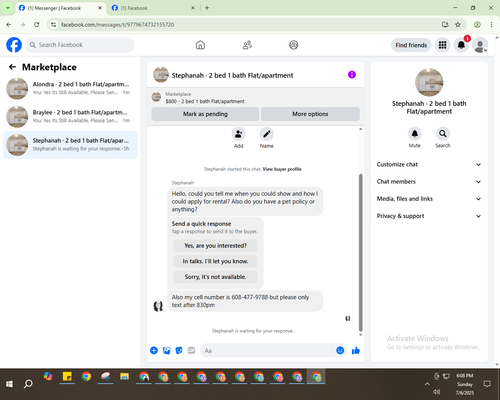Screen dimensions: 500x400
Task: Show hidden system tray icons
Action: (x=427, y=384)
